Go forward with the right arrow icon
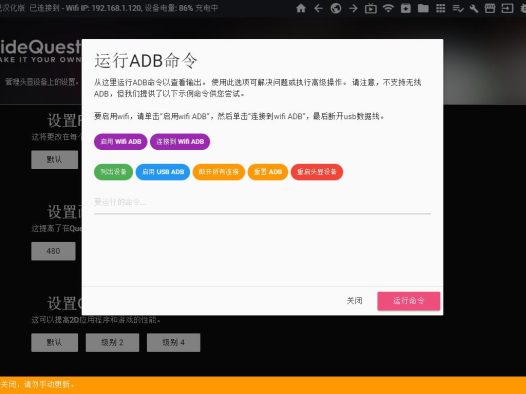 pos(353,8)
